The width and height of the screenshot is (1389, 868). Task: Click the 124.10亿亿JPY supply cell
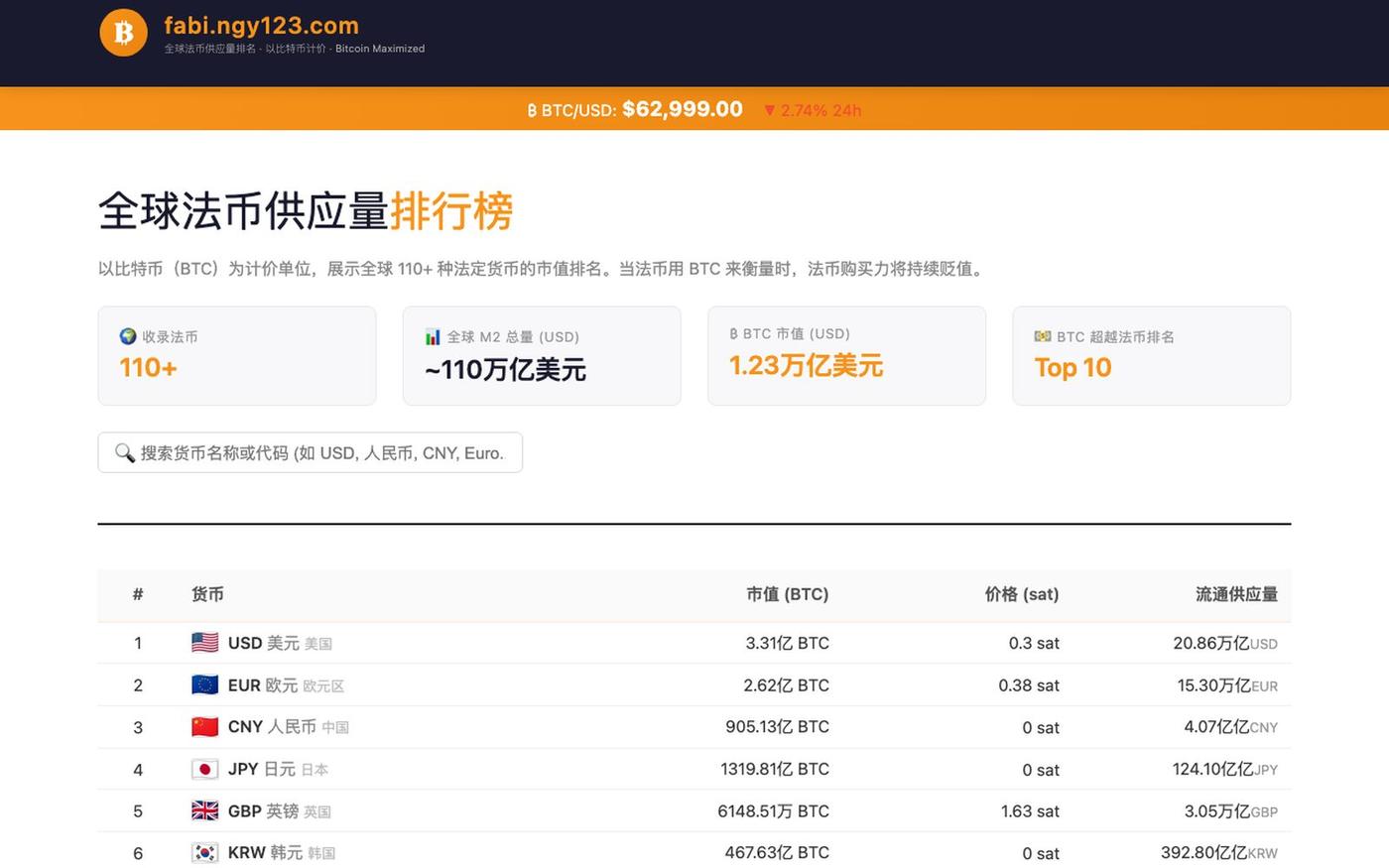coord(1224,769)
